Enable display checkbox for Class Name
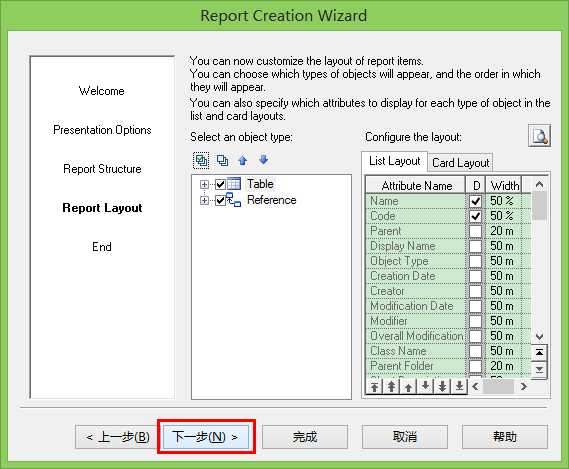Image resolution: width=569 pixels, height=469 pixels. click(x=475, y=351)
